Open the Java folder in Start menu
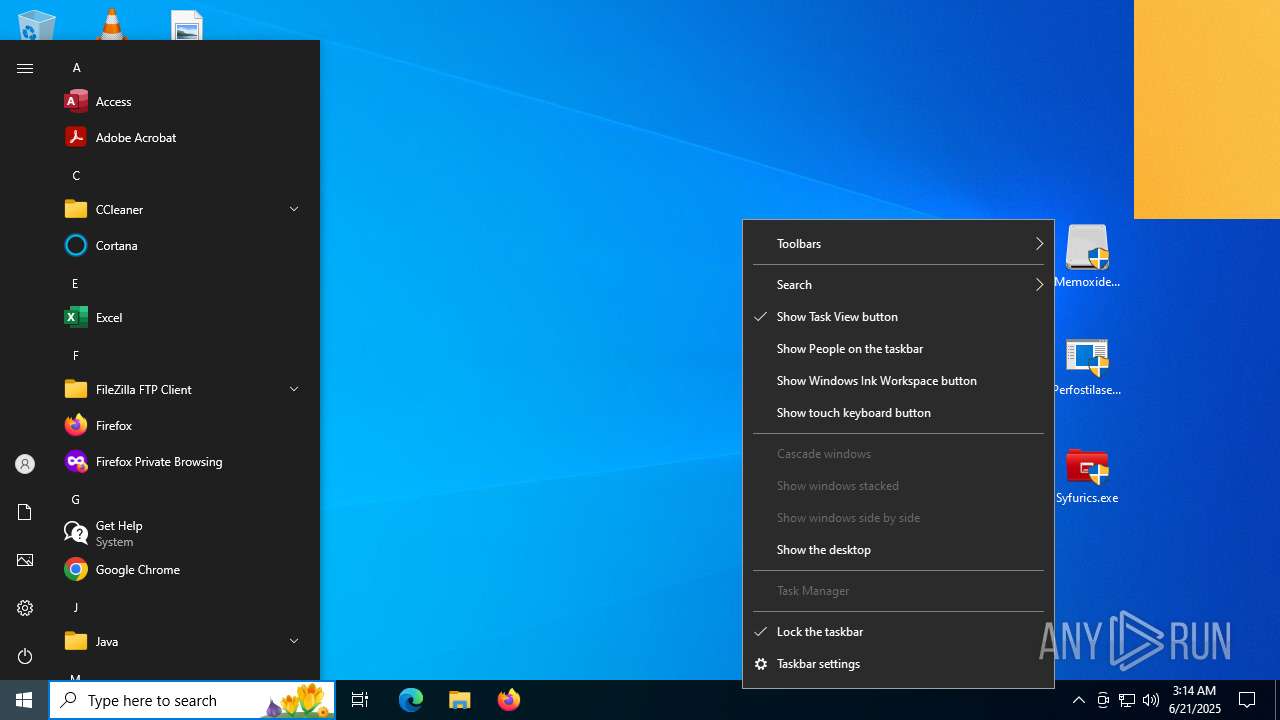This screenshot has width=1280, height=720. coord(184,641)
